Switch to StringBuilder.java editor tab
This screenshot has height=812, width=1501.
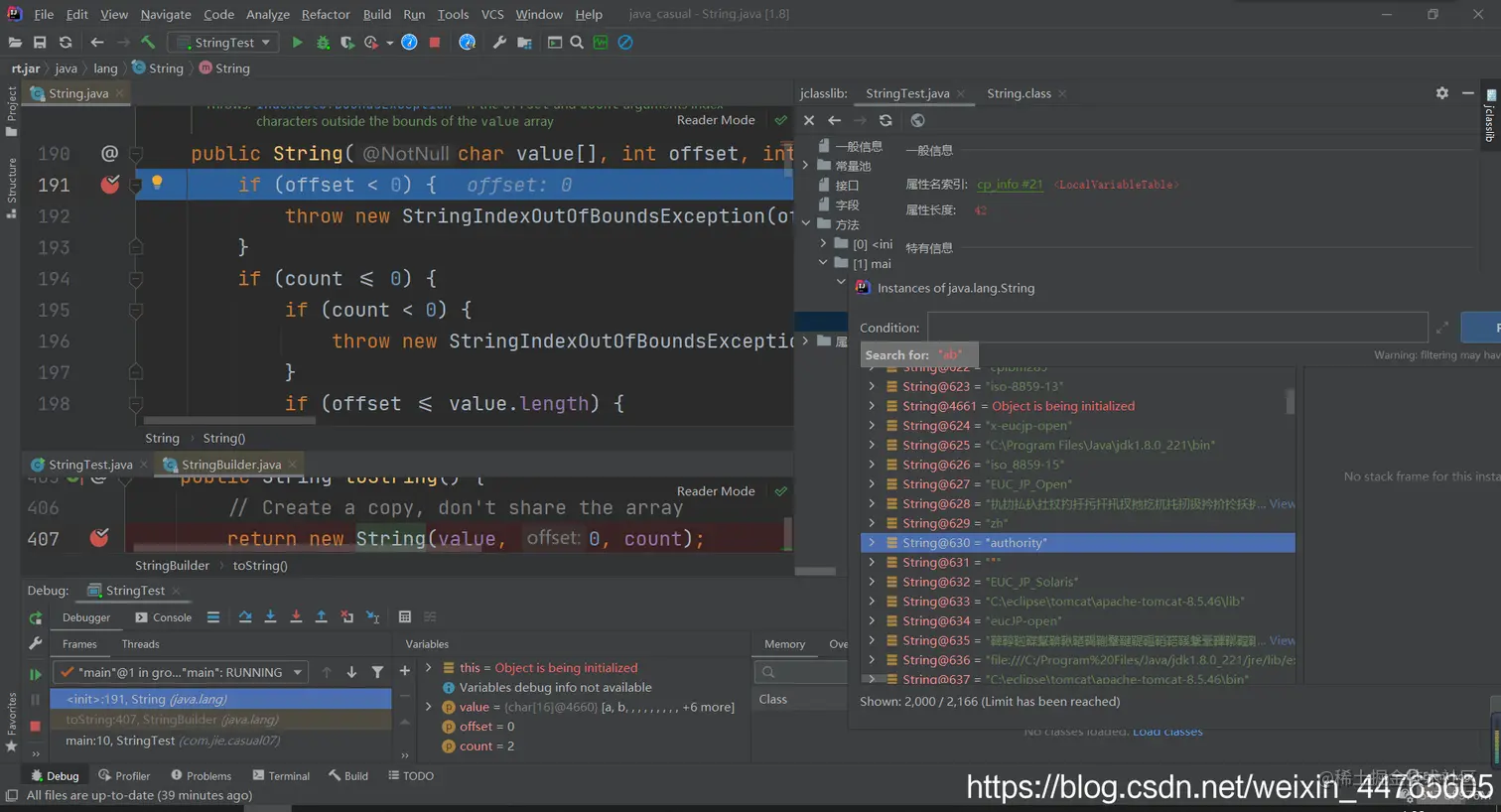tap(230, 465)
